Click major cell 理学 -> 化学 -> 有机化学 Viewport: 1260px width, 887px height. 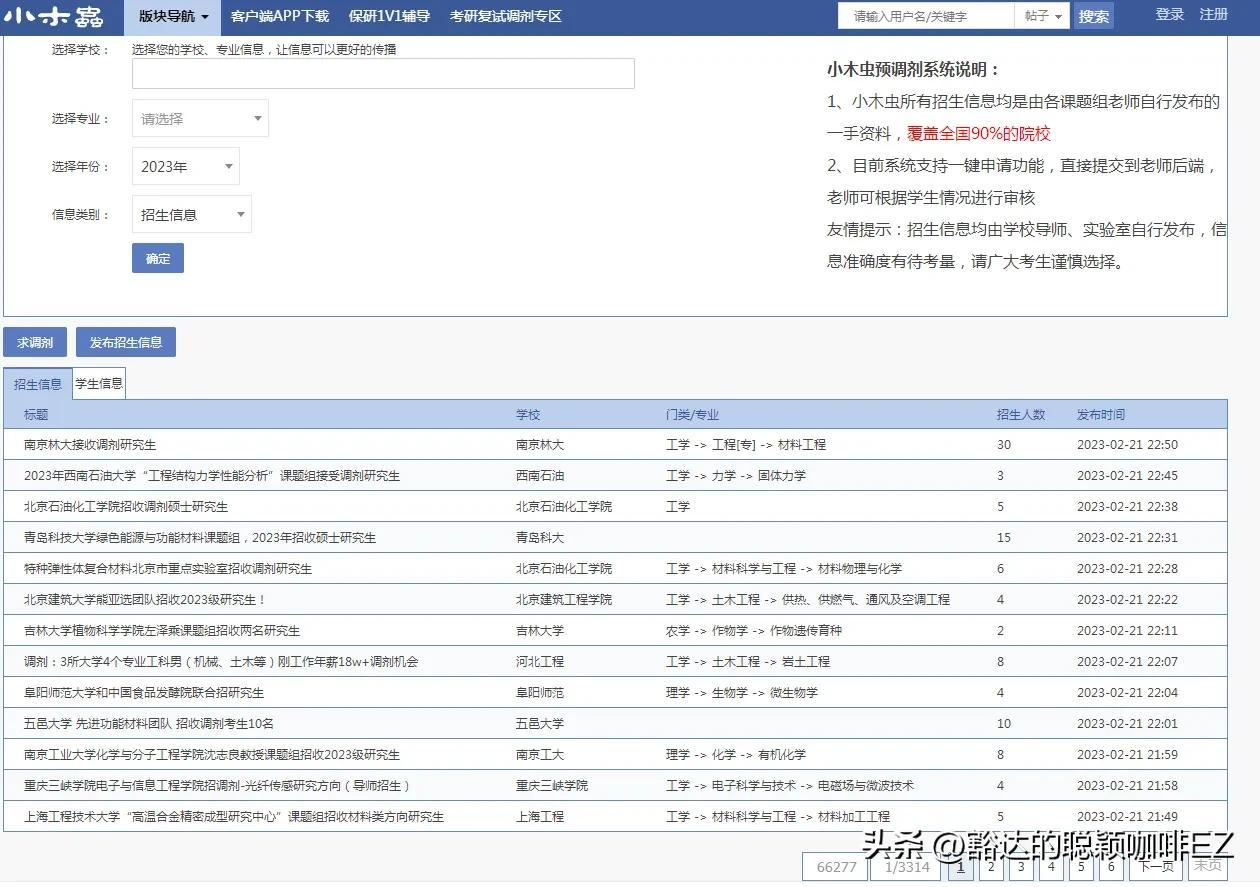click(x=736, y=754)
